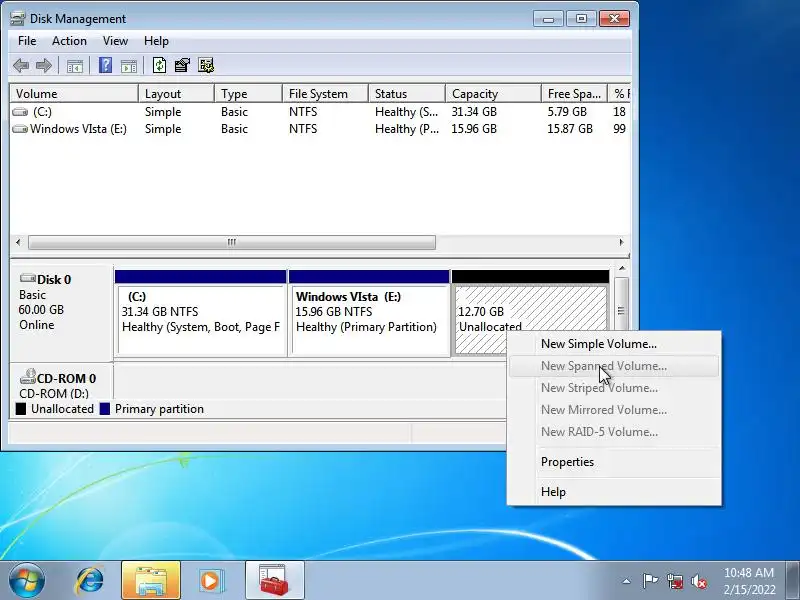The image size is (800, 600).
Task: Sort by the Status column header
Action: point(407,94)
